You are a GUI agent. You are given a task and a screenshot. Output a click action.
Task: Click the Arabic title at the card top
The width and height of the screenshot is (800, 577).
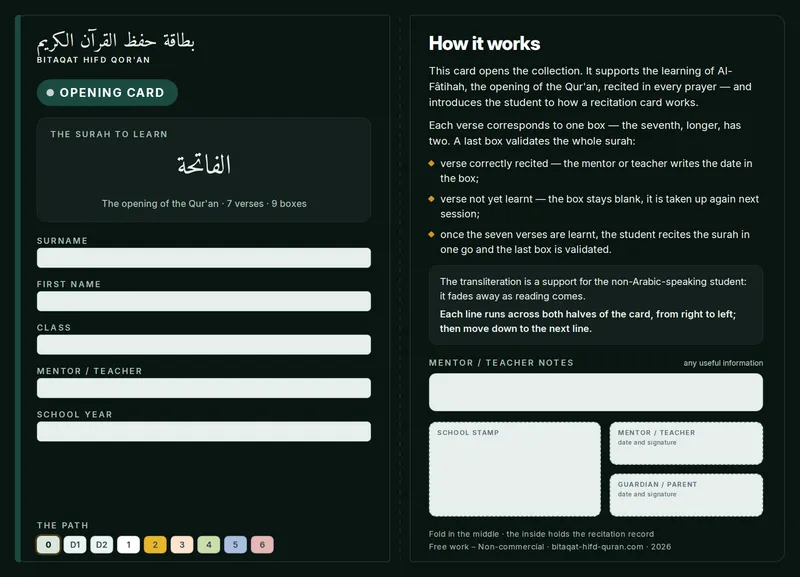[x=115, y=42]
